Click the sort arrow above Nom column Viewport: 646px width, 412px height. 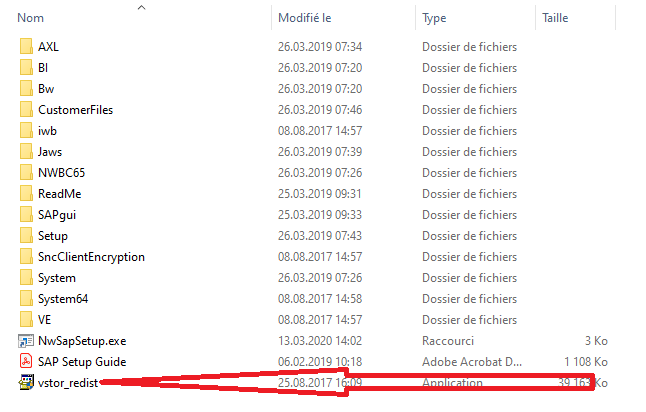(x=141, y=7)
